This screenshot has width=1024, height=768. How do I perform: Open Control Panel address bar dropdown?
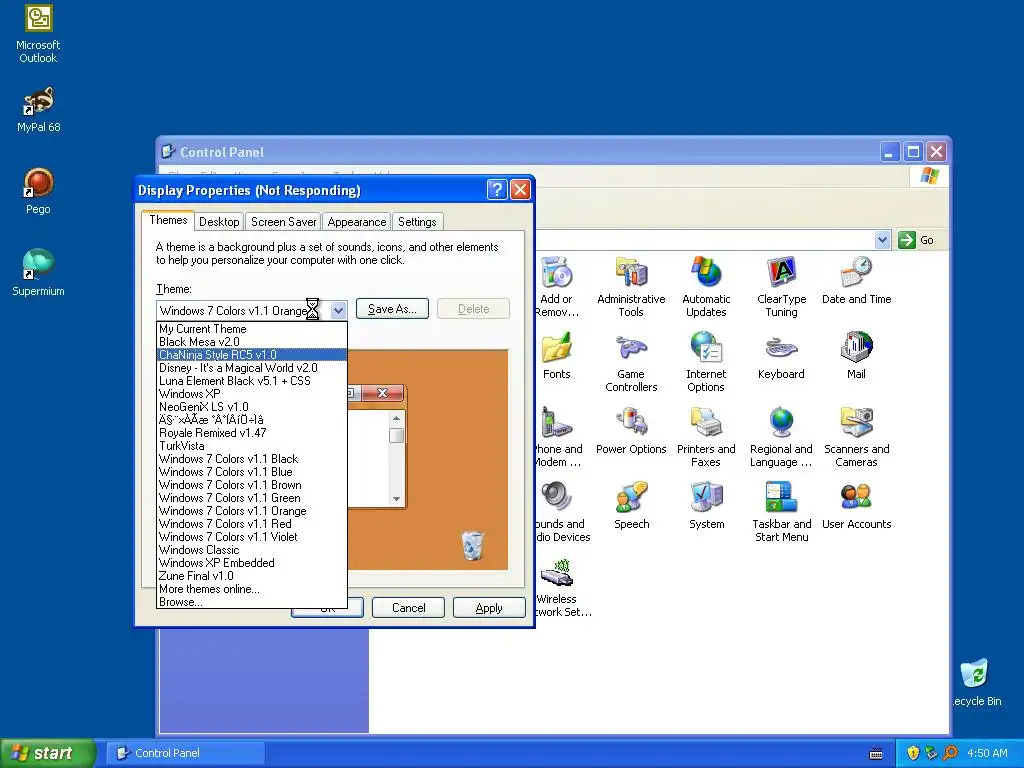tap(882, 240)
